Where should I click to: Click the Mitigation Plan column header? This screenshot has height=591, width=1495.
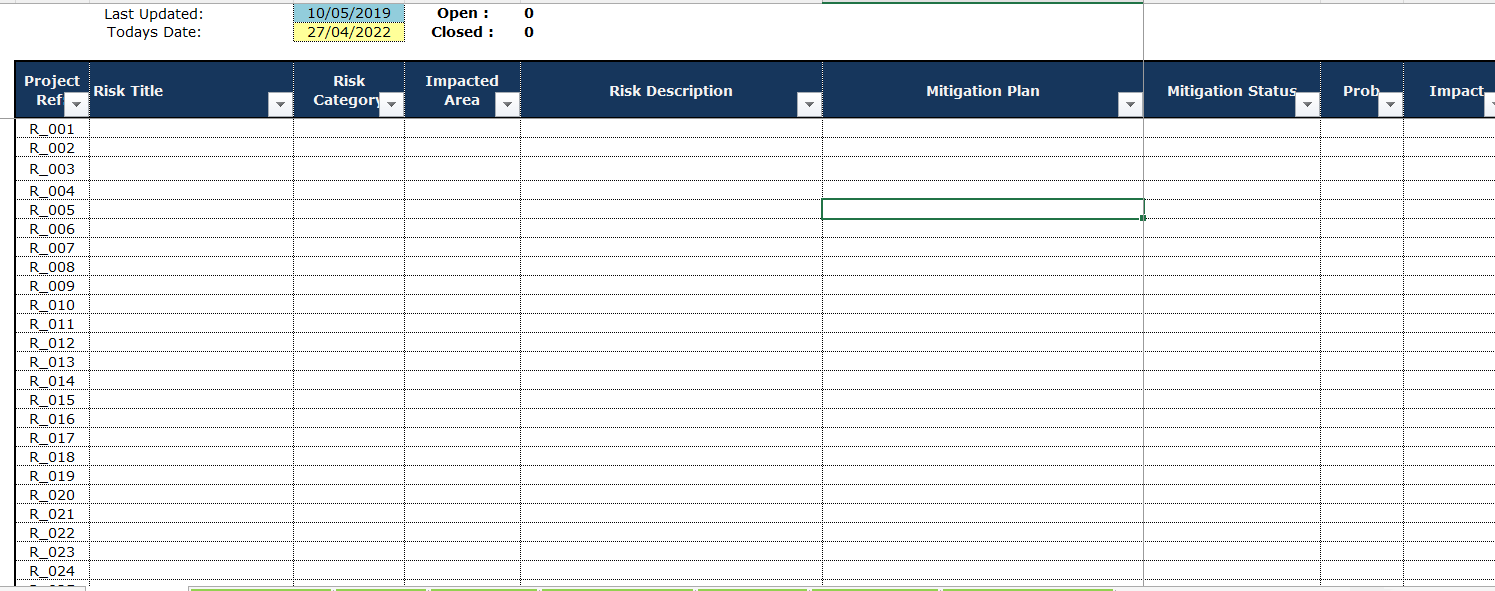click(982, 90)
